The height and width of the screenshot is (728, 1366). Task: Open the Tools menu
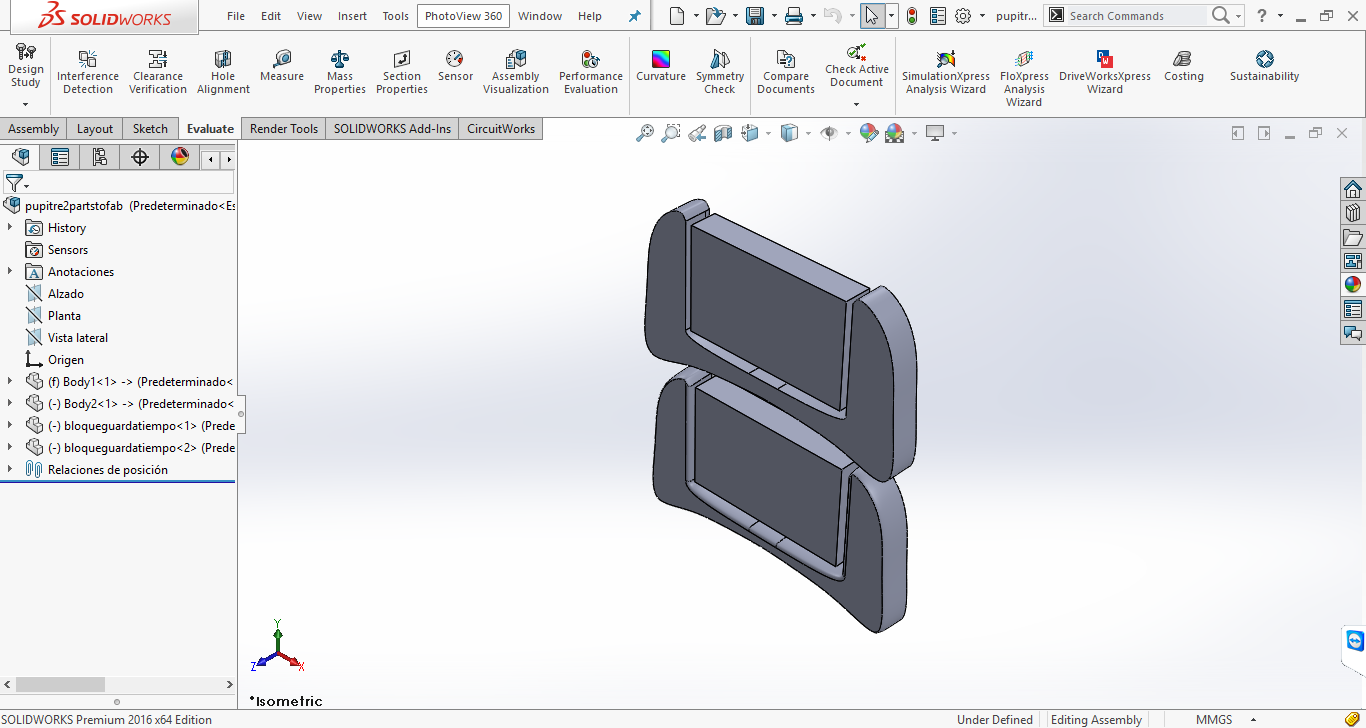(x=396, y=16)
